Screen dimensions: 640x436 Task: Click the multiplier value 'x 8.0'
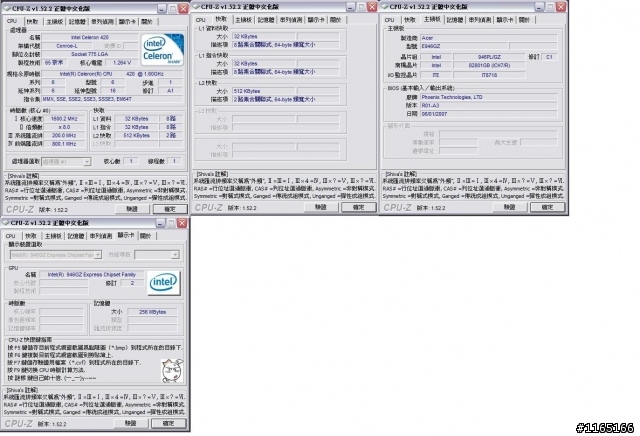64,127
